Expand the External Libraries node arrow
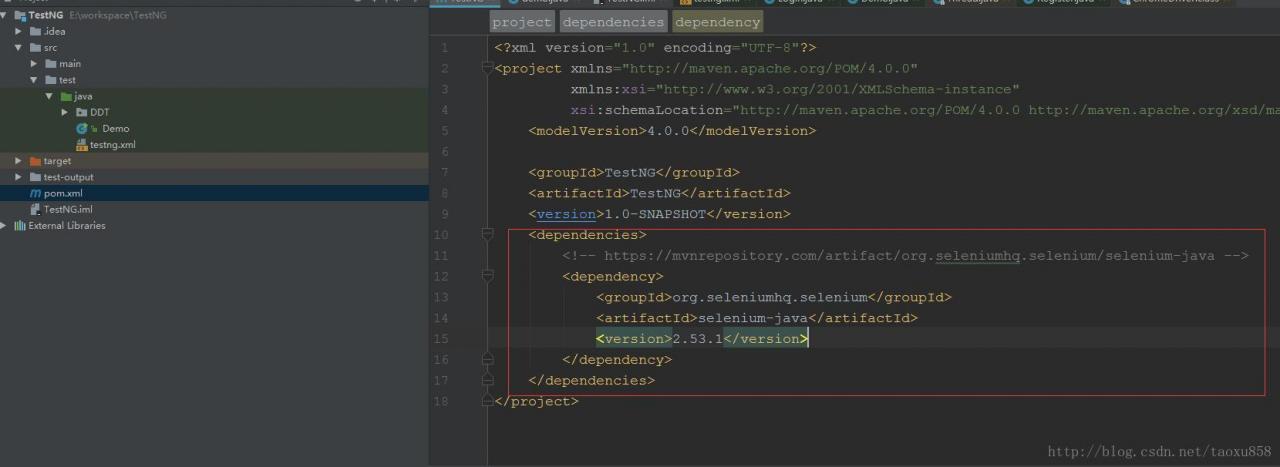Image resolution: width=1280 pixels, height=467 pixels. click(x=4, y=225)
